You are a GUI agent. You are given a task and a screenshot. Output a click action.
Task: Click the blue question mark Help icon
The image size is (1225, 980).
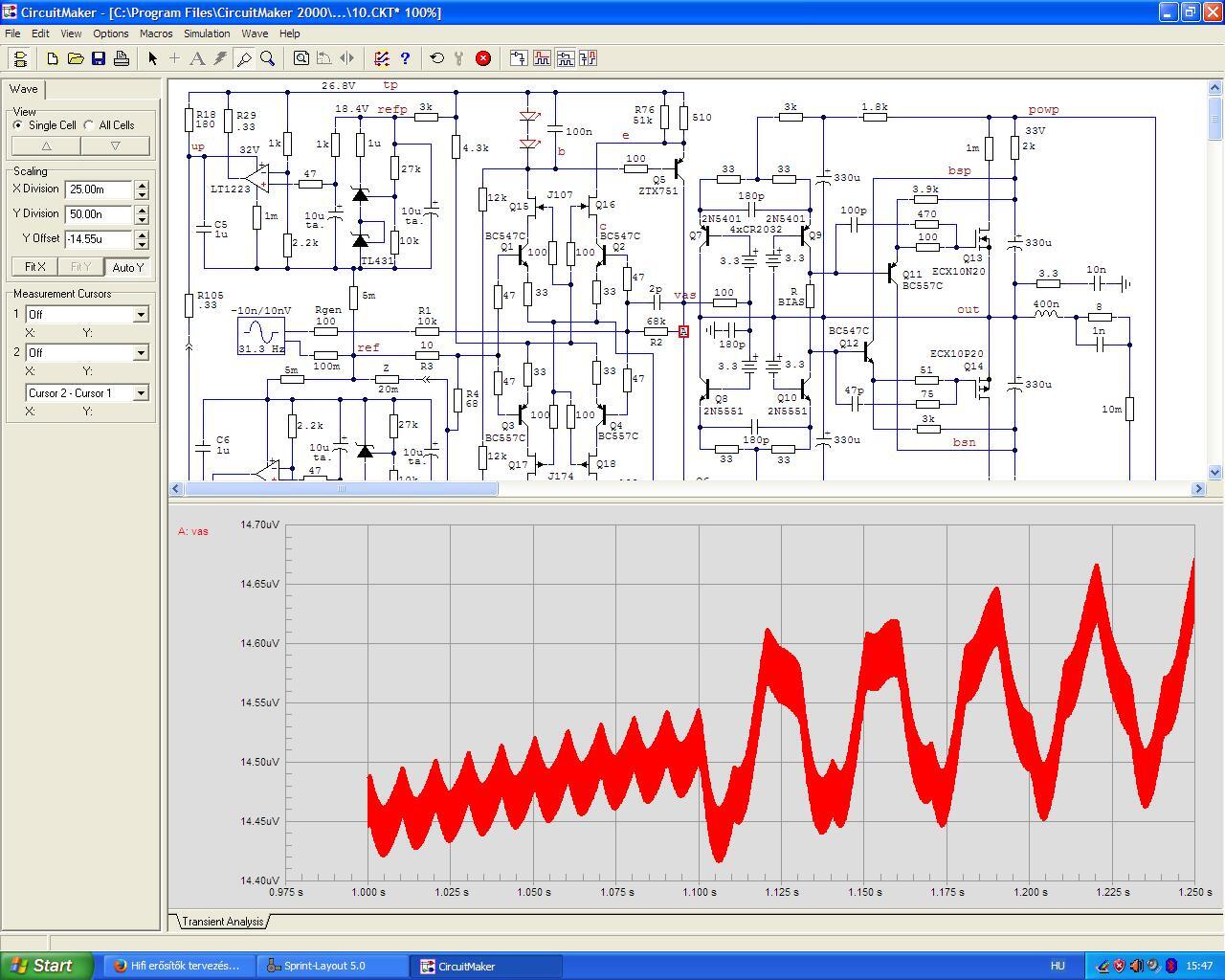pyautogui.click(x=405, y=58)
